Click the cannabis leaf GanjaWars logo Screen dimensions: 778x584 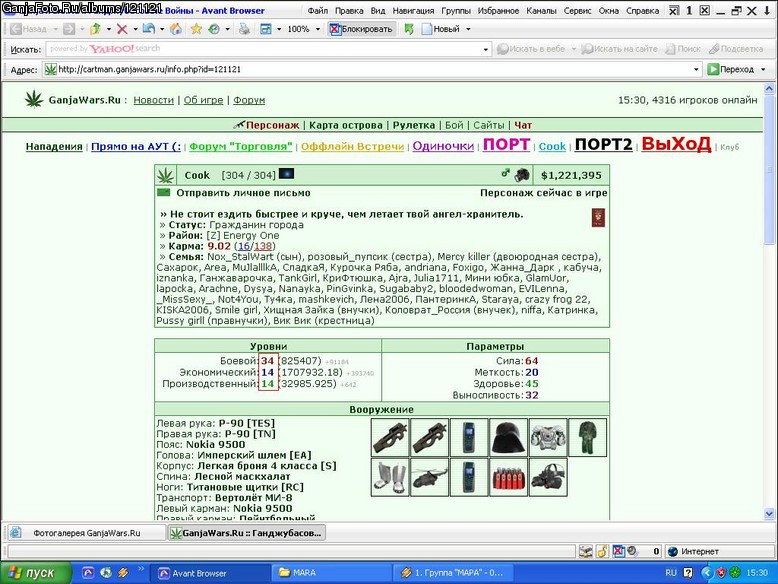point(34,99)
